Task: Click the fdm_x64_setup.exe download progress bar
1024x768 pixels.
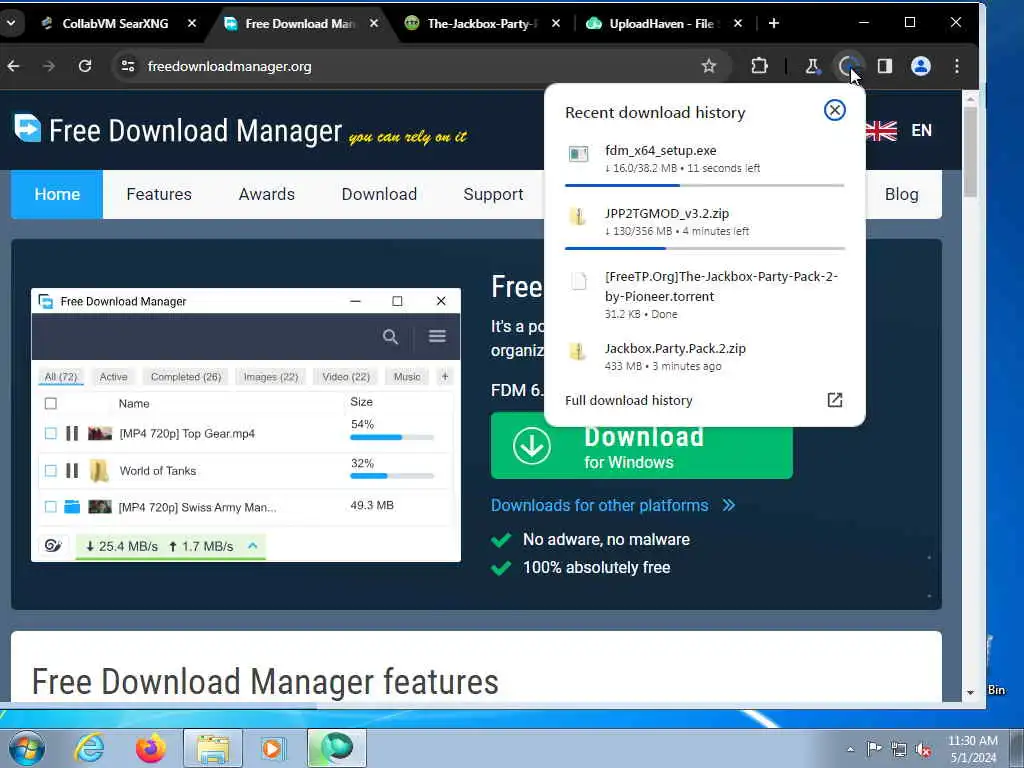Action: 705,185
